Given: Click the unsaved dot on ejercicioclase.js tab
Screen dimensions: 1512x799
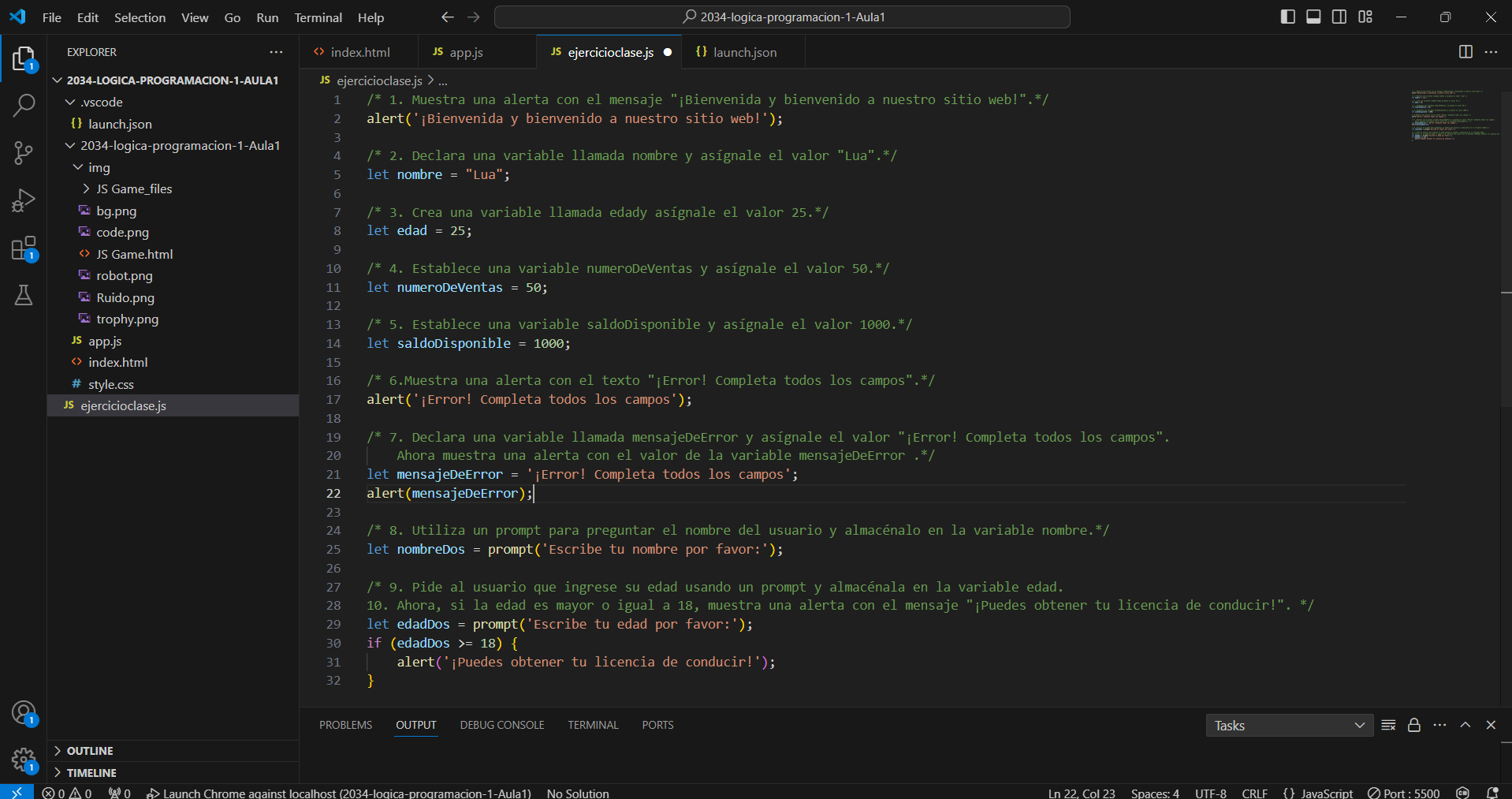Looking at the screenshot, I should pyautogui.click(x=668, y=52).
